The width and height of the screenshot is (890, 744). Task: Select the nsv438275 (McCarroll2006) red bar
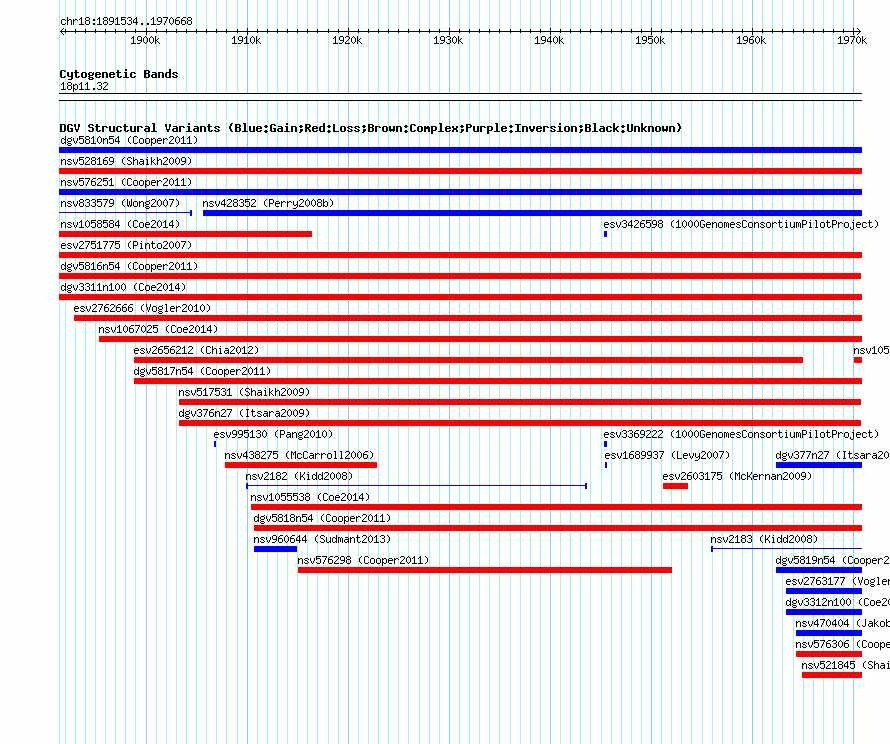301,465
